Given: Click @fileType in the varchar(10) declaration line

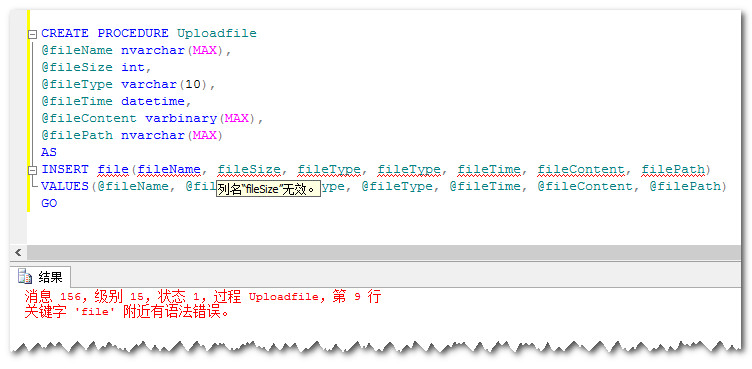Looking at the screenshot, I should tap(77, 84).
